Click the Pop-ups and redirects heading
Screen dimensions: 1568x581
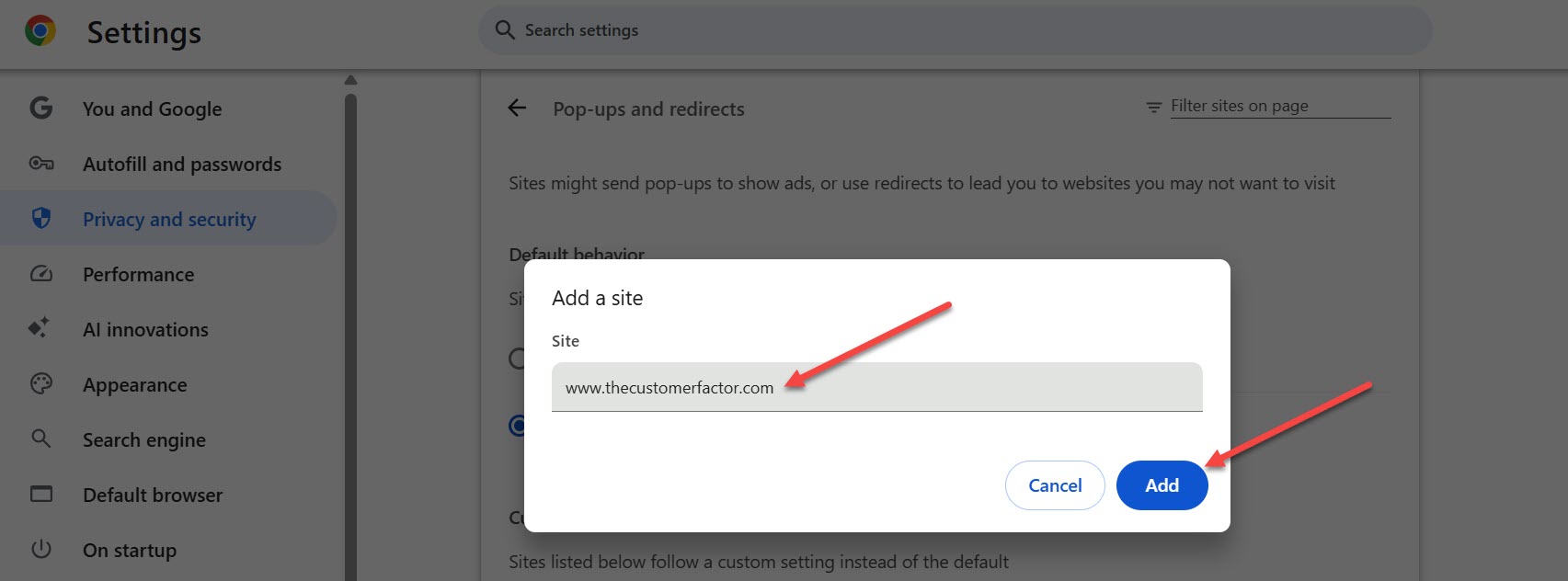(x=648, y=108)
